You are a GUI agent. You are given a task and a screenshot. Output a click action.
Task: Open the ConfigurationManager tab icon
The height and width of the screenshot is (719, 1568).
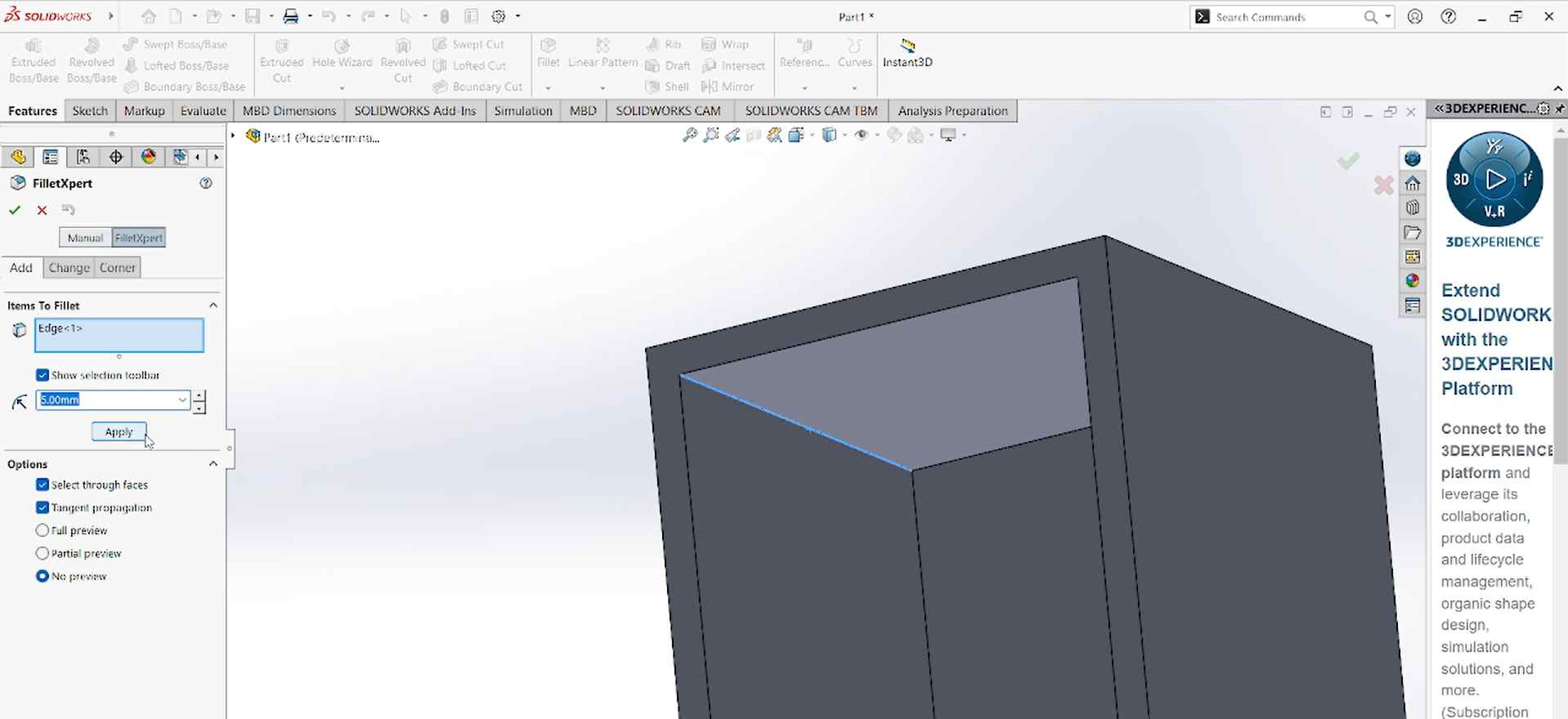tap(83, 157)
